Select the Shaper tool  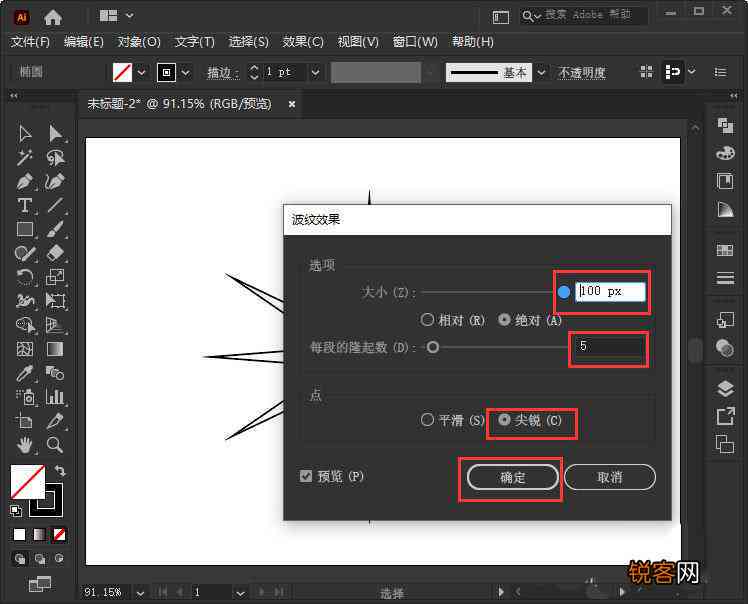pos(25,253)
